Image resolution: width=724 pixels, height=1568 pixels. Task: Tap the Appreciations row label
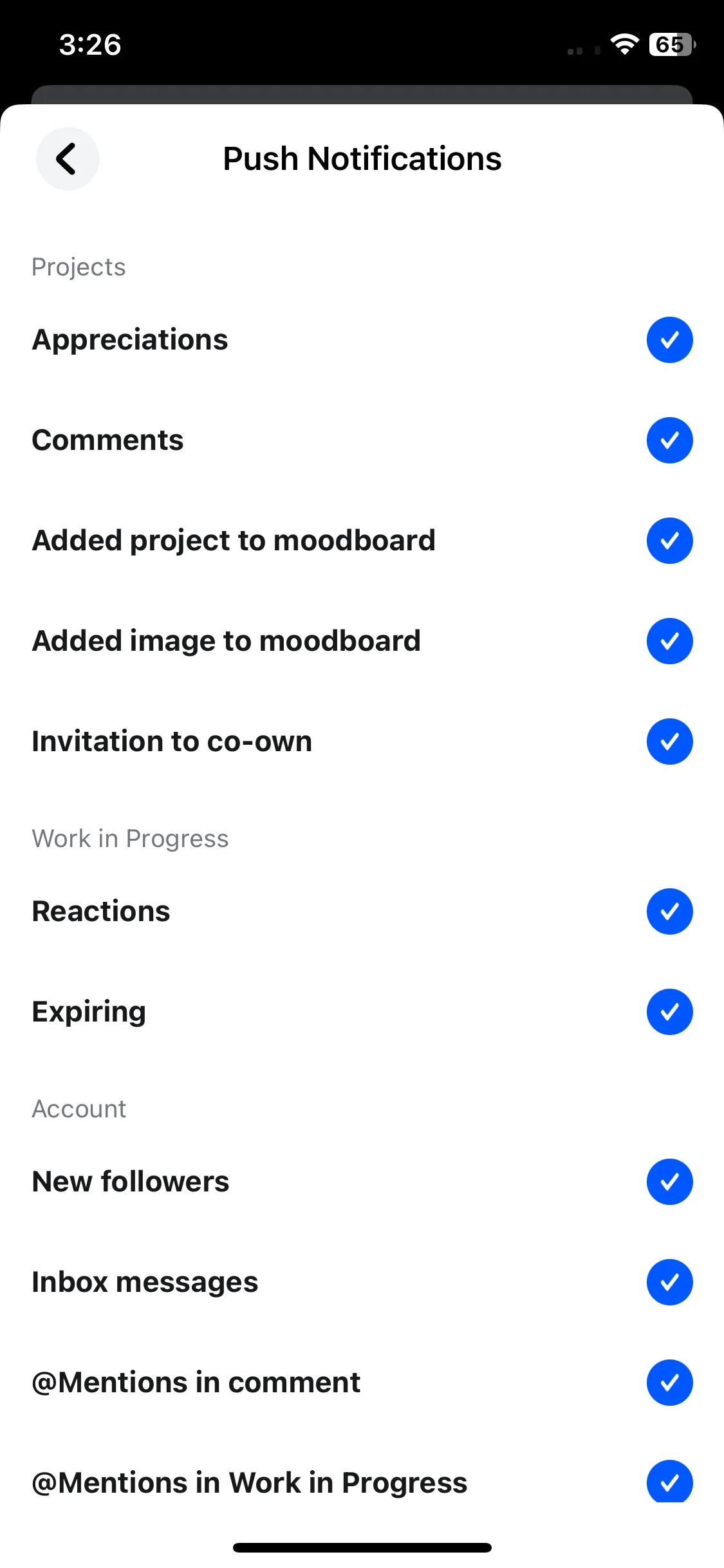130,340
